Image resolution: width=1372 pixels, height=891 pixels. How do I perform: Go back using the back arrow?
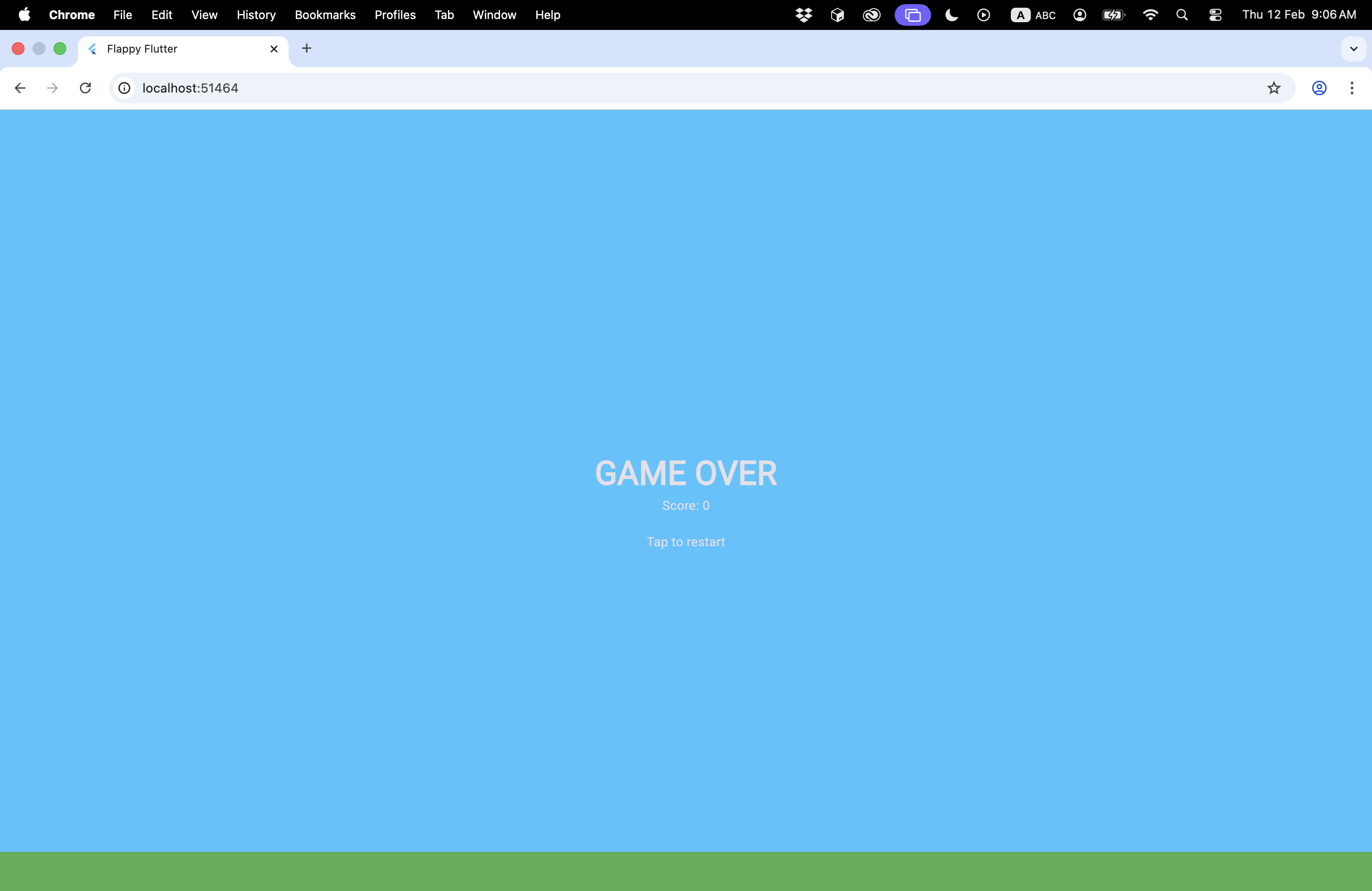(x=20, y=88)
